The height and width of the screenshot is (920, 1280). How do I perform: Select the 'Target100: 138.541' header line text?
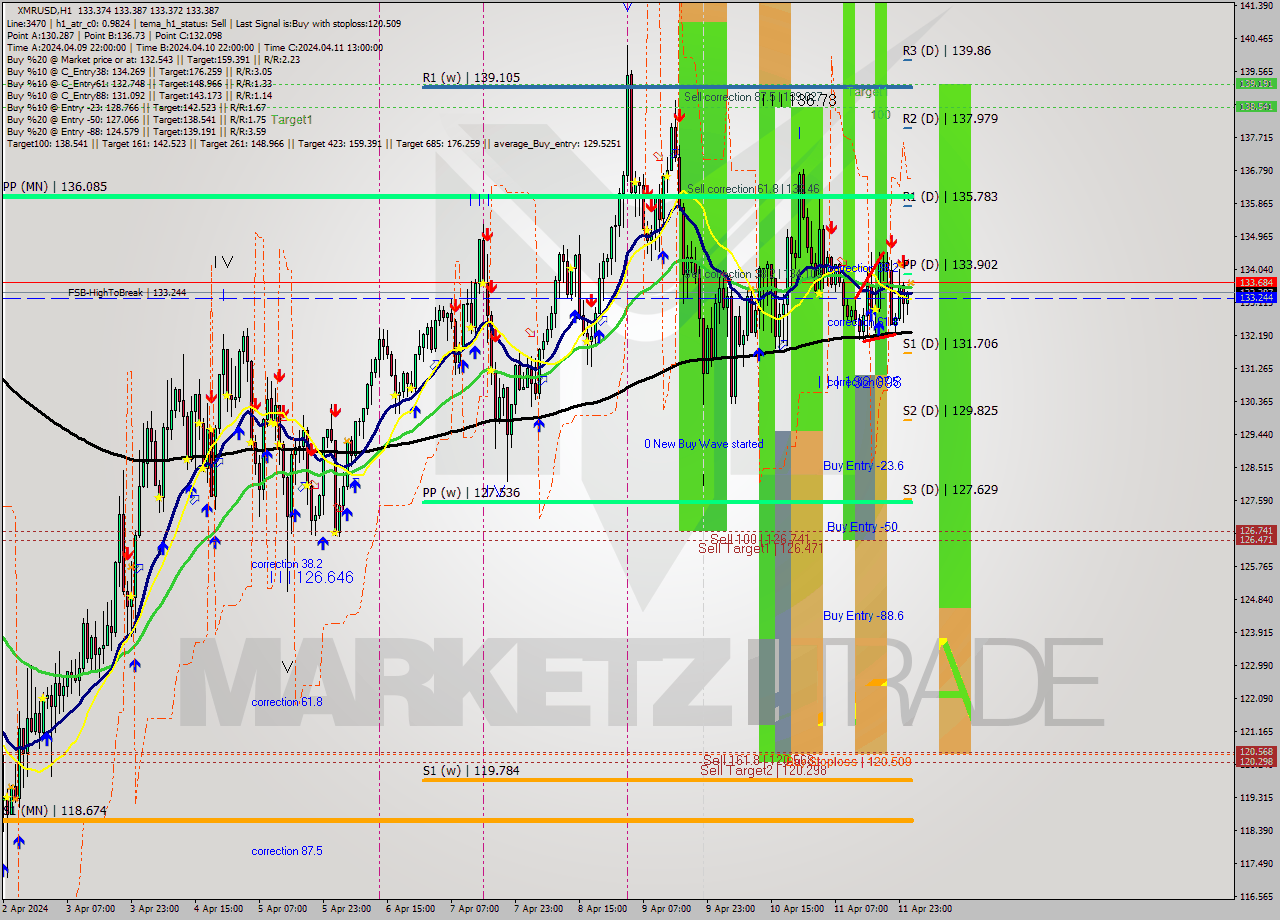tap(48, 143)
